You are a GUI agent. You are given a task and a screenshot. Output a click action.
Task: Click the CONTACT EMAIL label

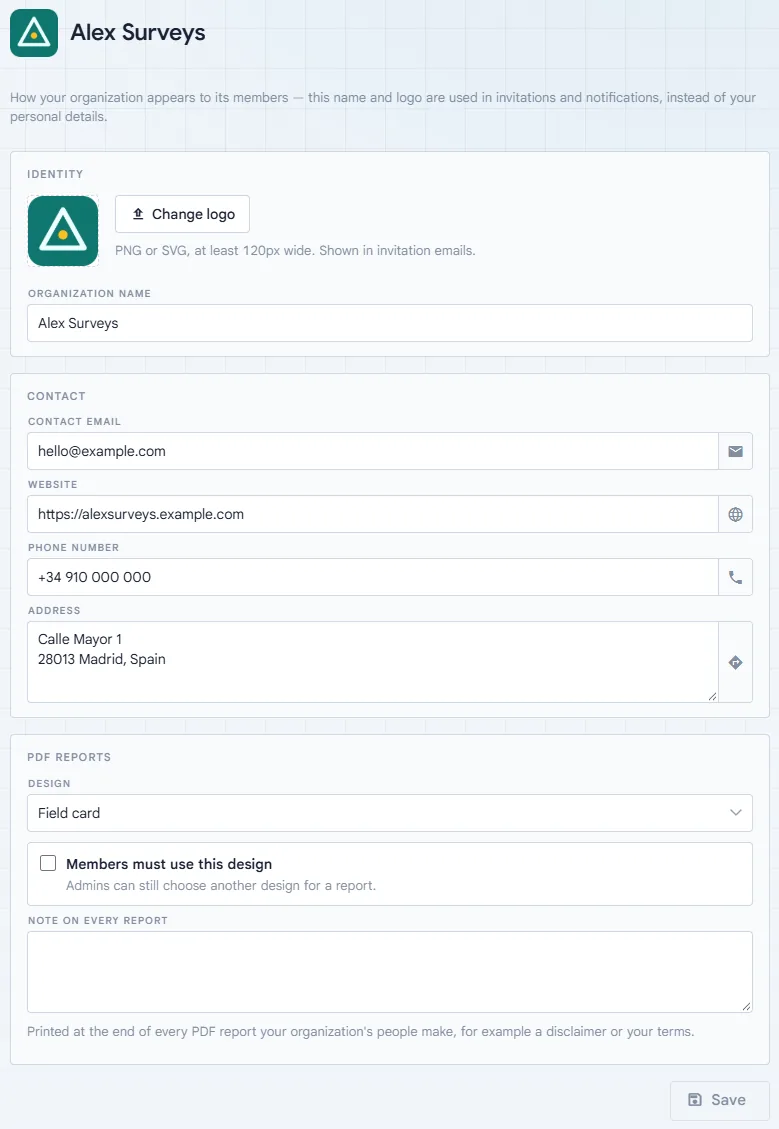coord(74,422)
